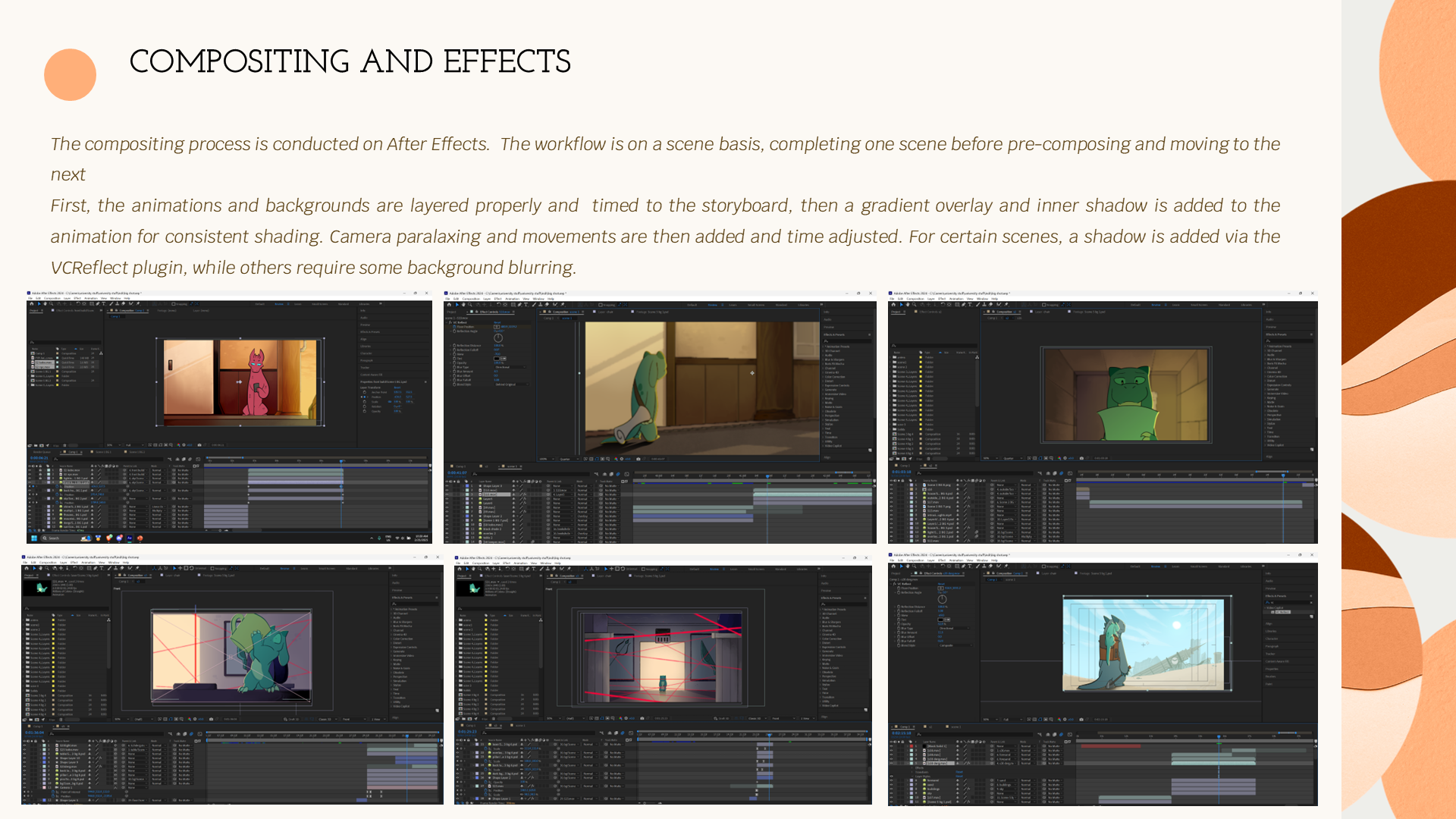1456x819 pixels.
Task: Click VC Reflect Reset link in walking creature window
Action: (497, 322)
